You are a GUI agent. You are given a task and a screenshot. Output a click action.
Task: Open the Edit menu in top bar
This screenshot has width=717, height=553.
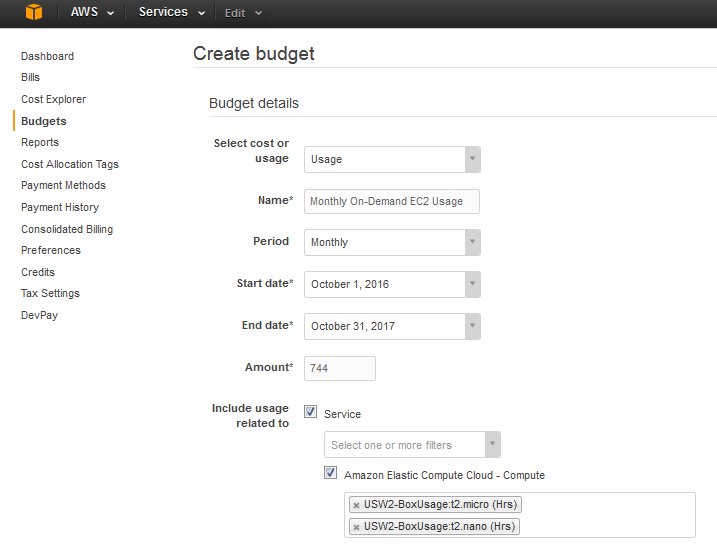pyautogui.click(x=243, y=13)
